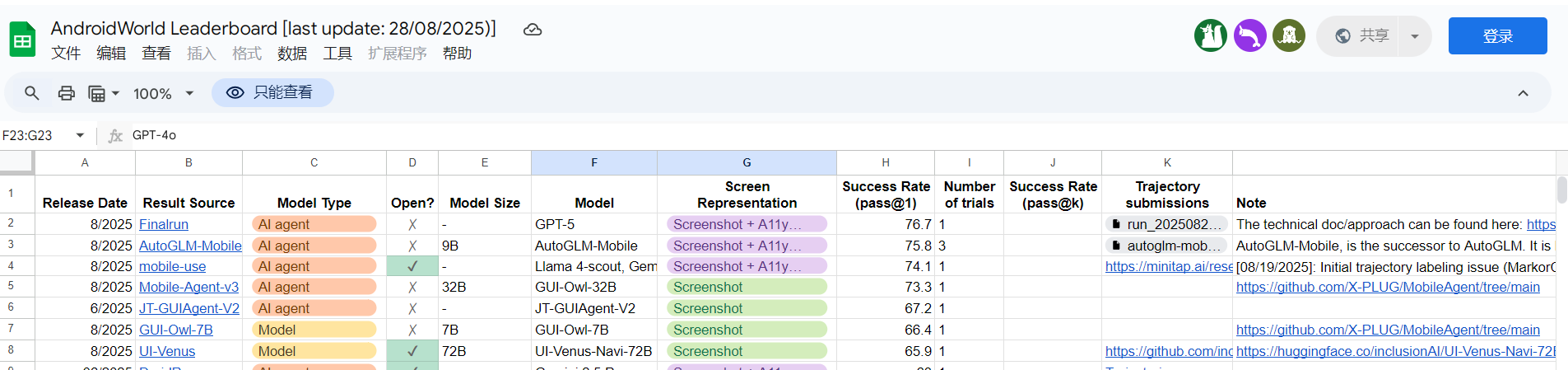Click the globe share icon

click(1342, 35)
